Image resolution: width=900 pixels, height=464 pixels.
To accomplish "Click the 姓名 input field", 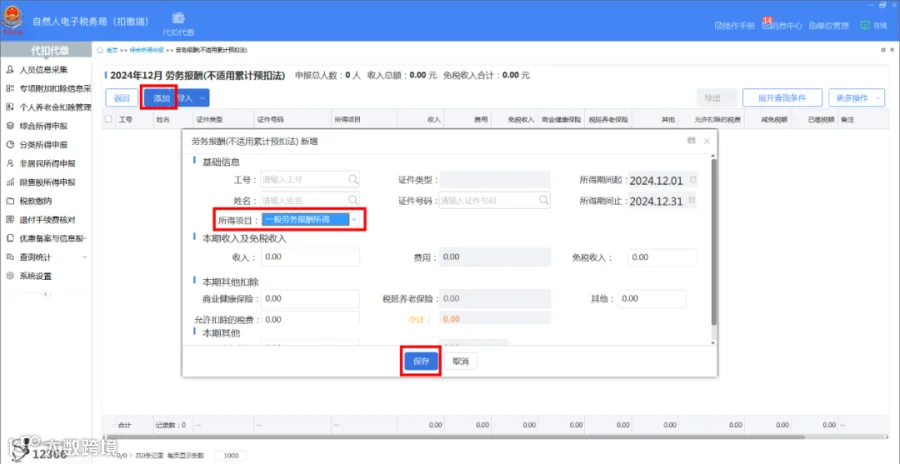I will [x=310, y=200].
